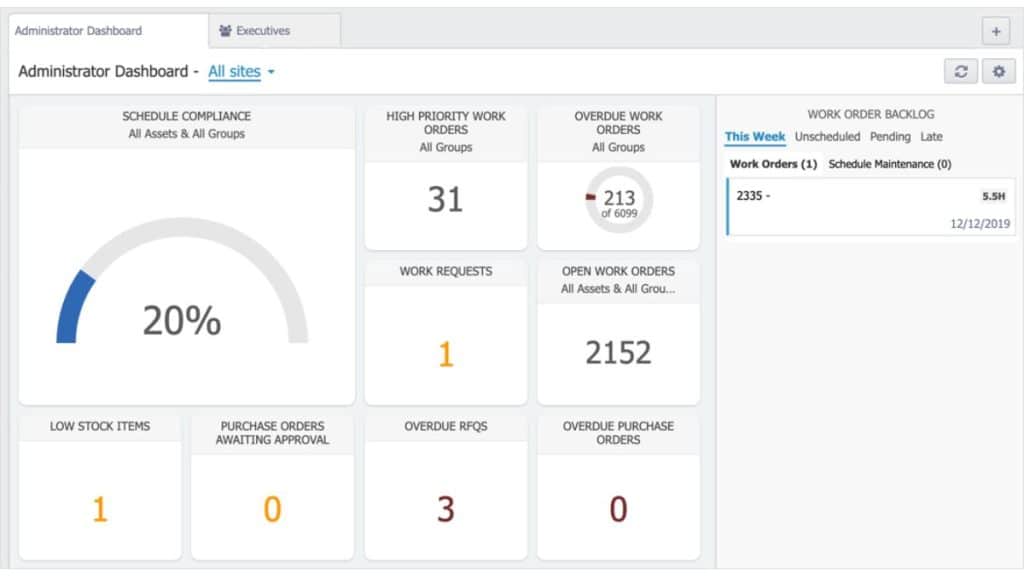
Task: Open the dashboard settings gear
Action: pos(999,71)
